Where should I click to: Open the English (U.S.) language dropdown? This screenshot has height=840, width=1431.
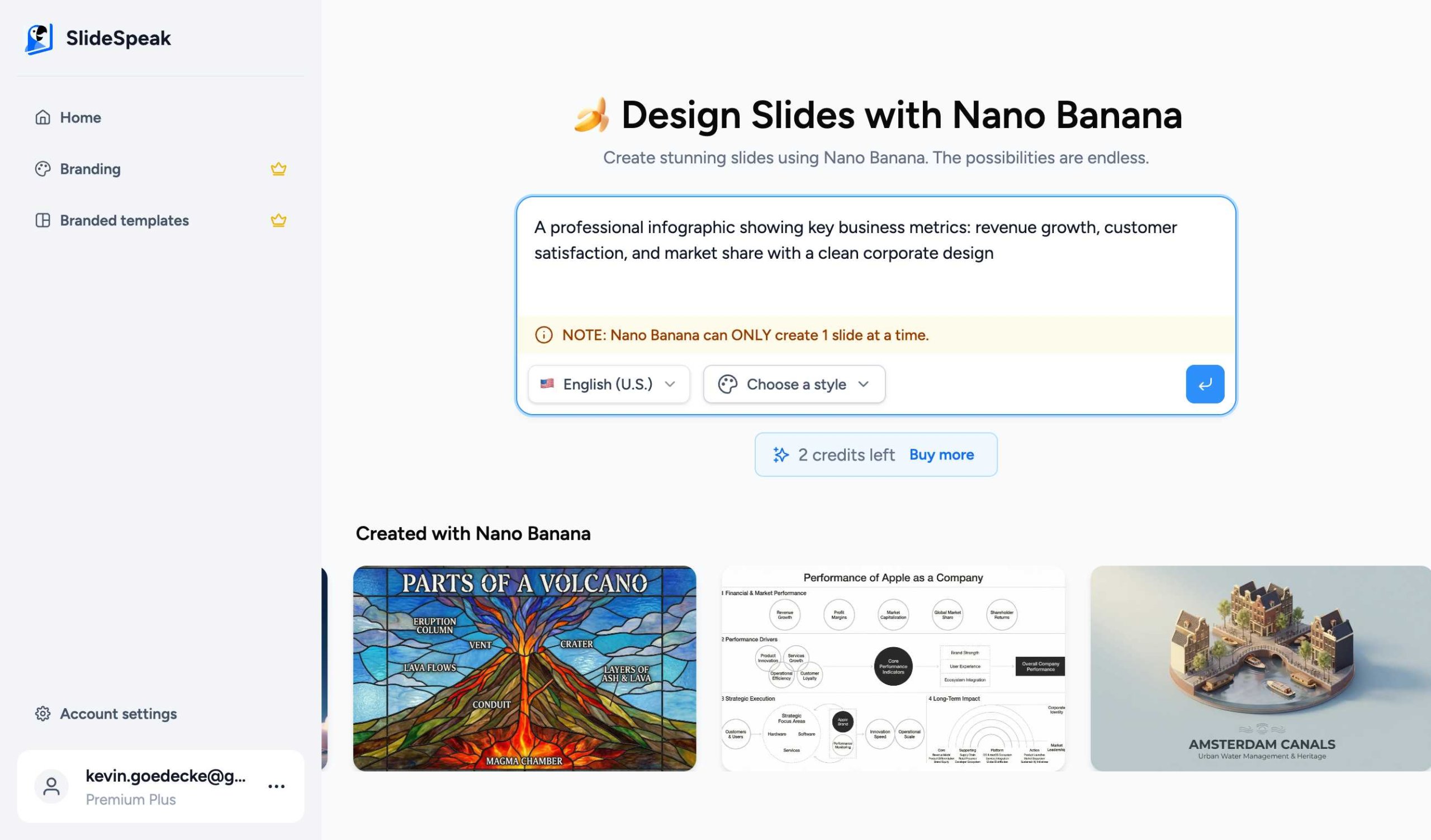(608, 385)
